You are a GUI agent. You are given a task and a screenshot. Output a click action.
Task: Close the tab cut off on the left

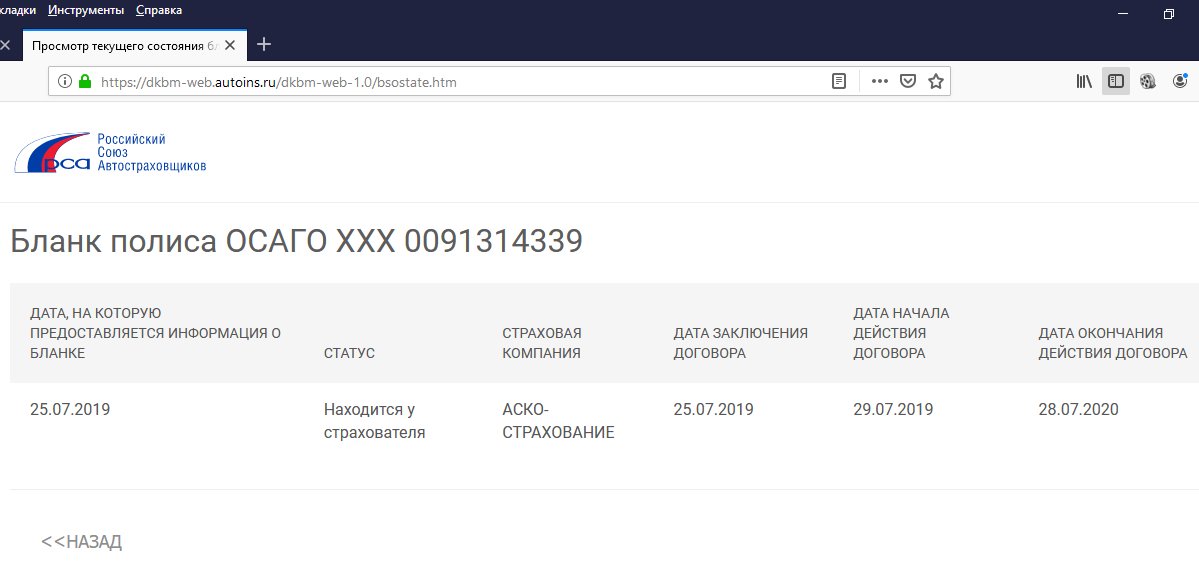5,45
